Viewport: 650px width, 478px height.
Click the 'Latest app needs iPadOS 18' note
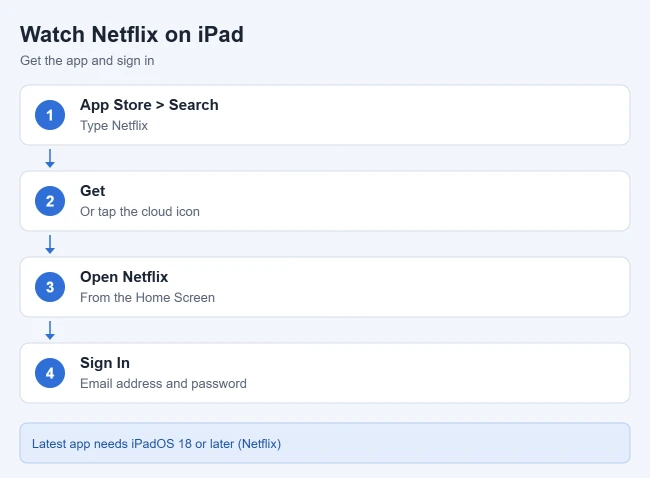click(x=325, y=443)
